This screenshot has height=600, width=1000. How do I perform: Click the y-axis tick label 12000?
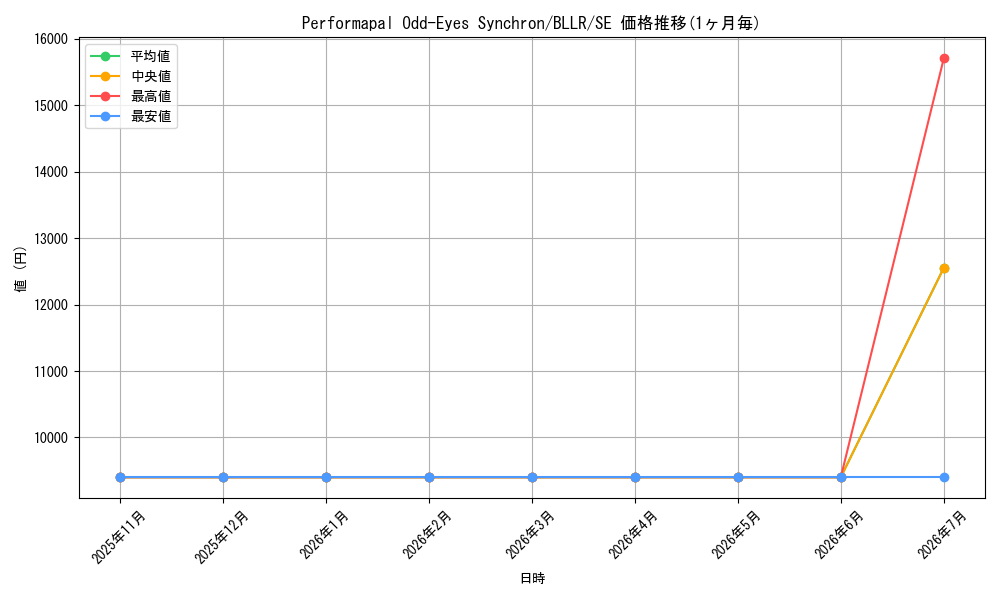pos(51,305)
